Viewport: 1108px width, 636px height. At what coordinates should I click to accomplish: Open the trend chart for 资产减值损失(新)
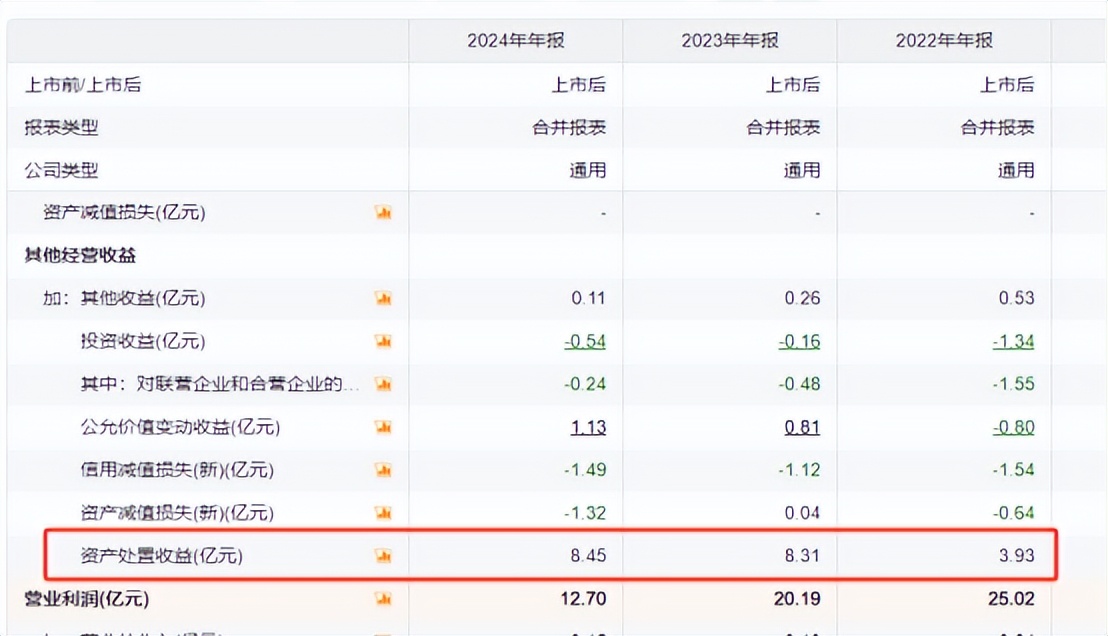click(382, 512)
